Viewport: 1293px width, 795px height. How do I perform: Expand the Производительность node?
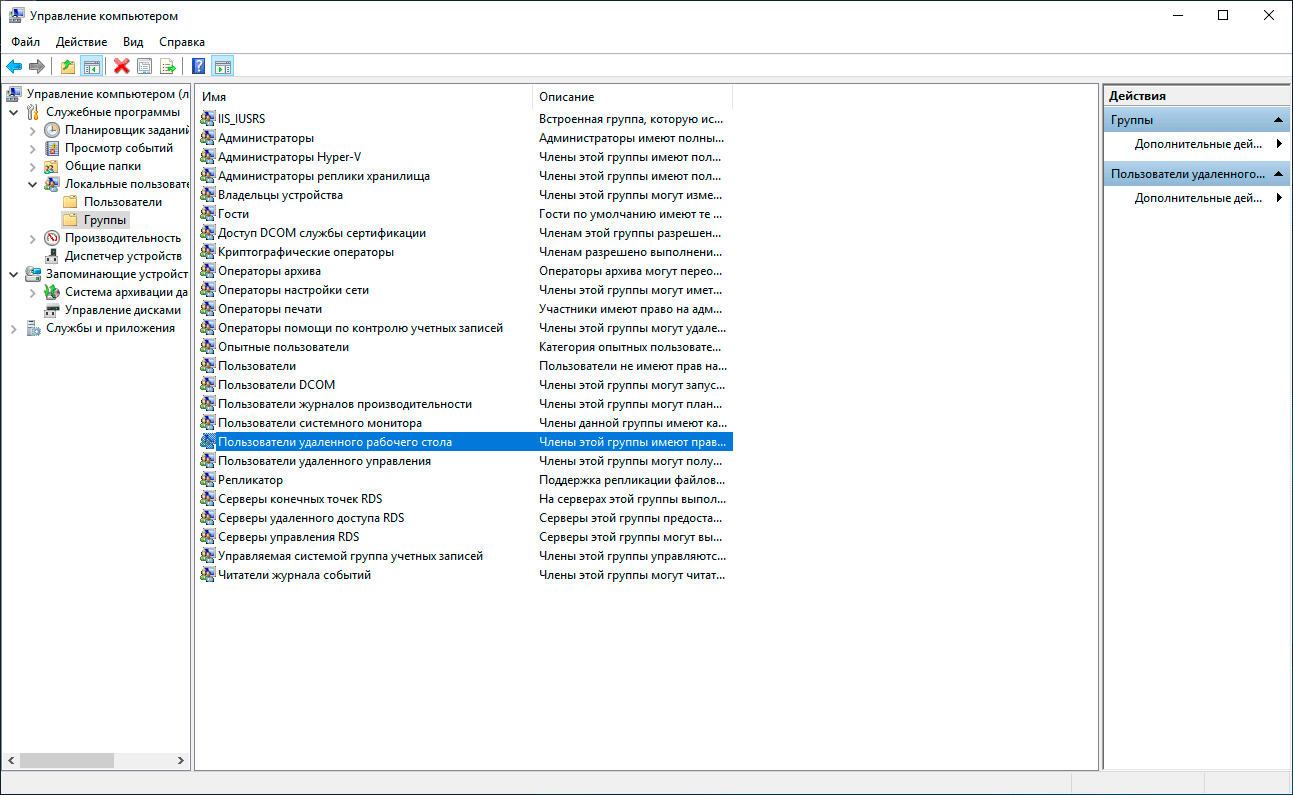coord(33,238)
